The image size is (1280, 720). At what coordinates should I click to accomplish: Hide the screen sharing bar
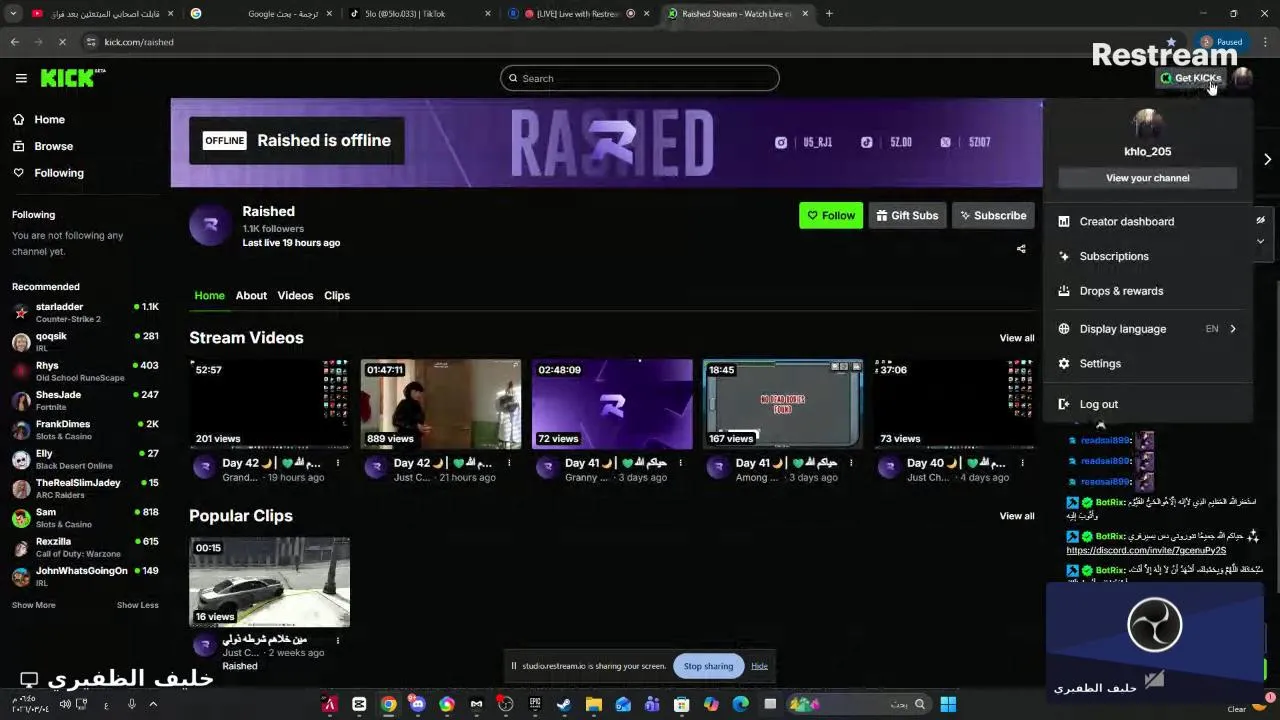pyautogui.click(x=759, y=666)
